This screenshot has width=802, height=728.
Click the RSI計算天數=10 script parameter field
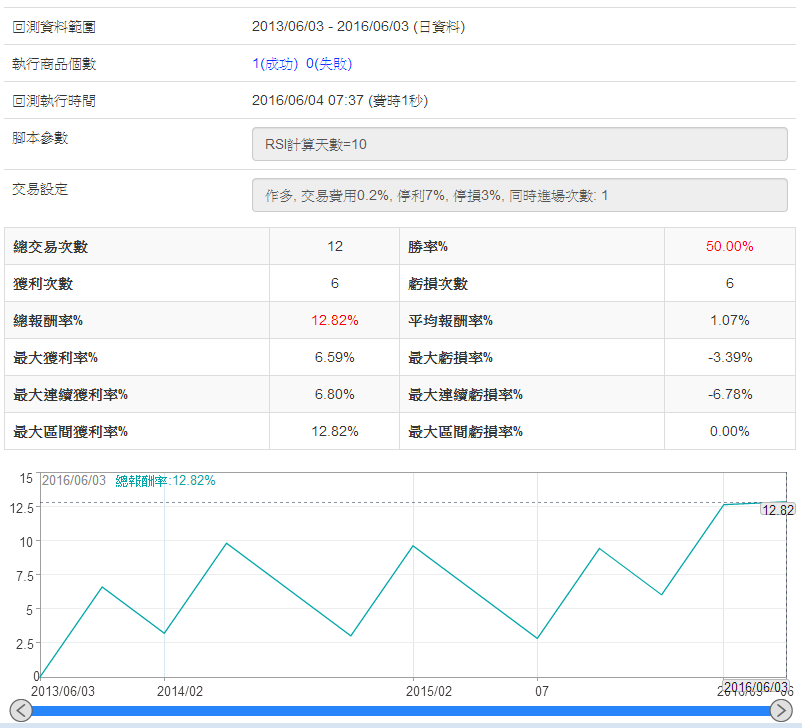click(519, 145)
